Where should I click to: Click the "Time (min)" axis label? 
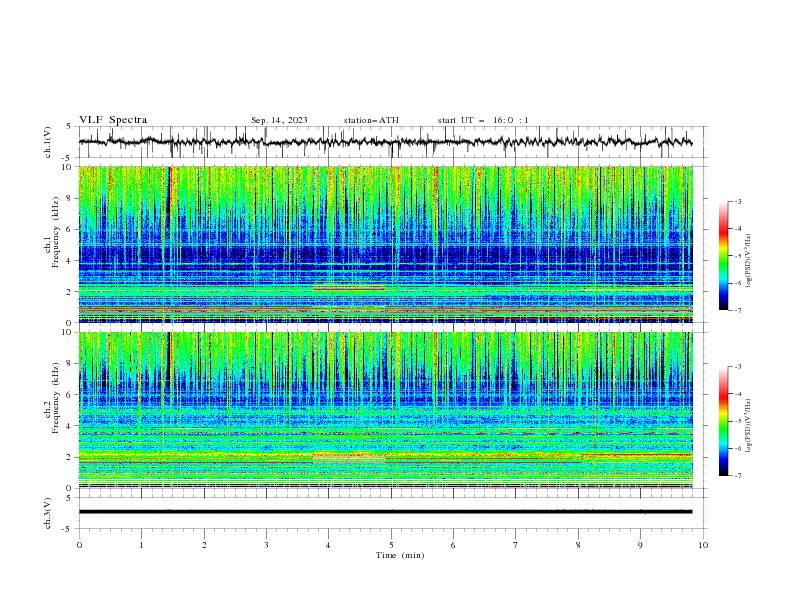pyautogui.click(x=400, y=555)
